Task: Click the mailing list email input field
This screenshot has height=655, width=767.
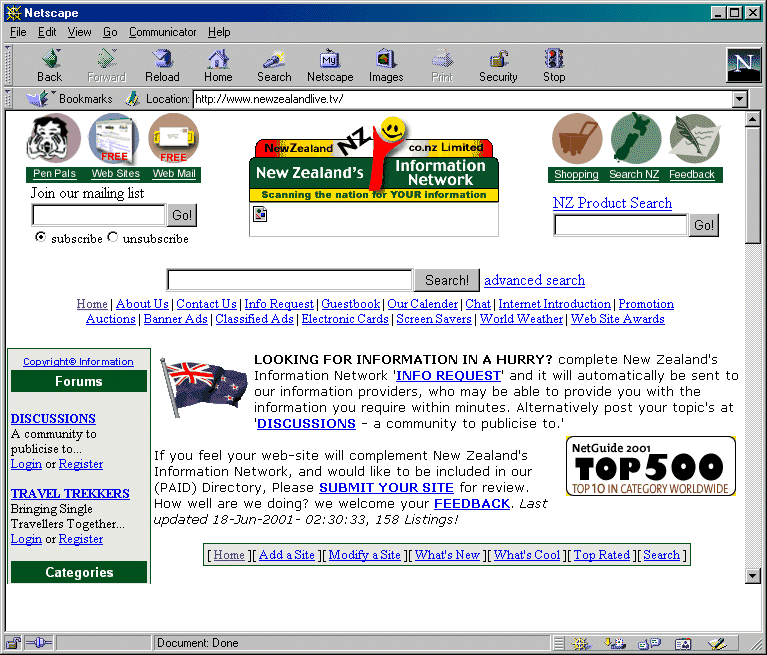Action: click(x=98, y=215)
